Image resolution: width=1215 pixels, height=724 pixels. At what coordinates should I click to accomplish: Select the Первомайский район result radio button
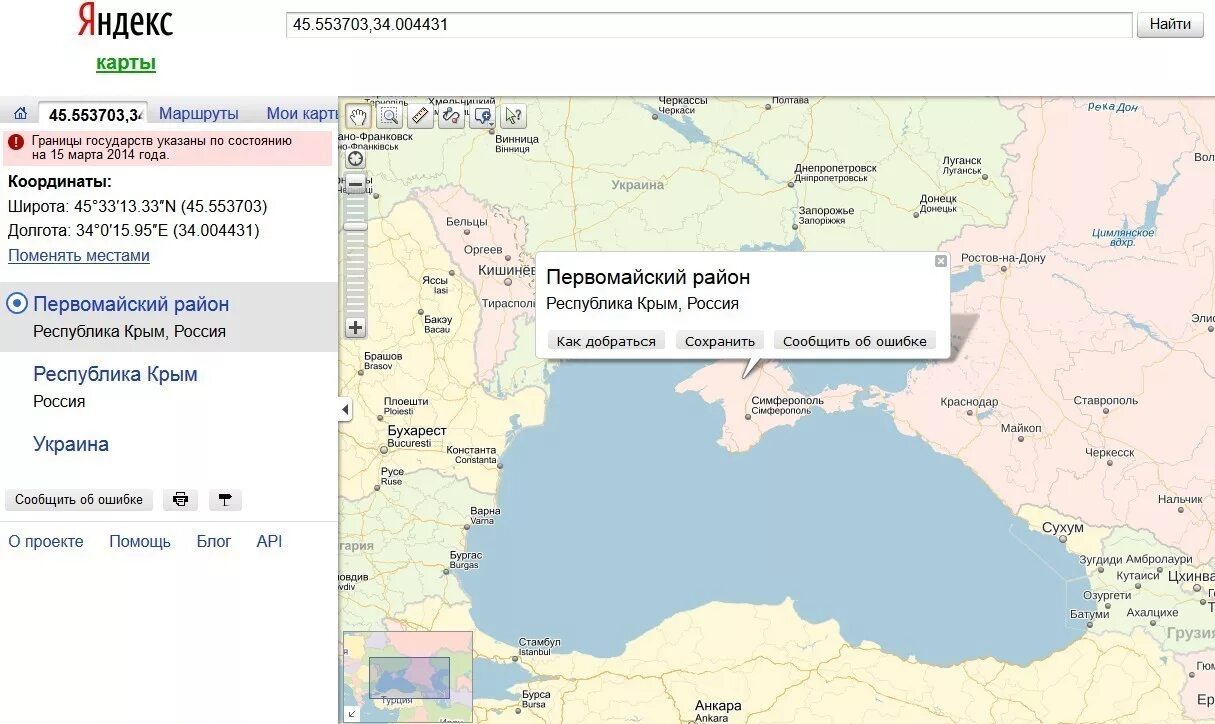pyautogui.click(x=17, y=304)
